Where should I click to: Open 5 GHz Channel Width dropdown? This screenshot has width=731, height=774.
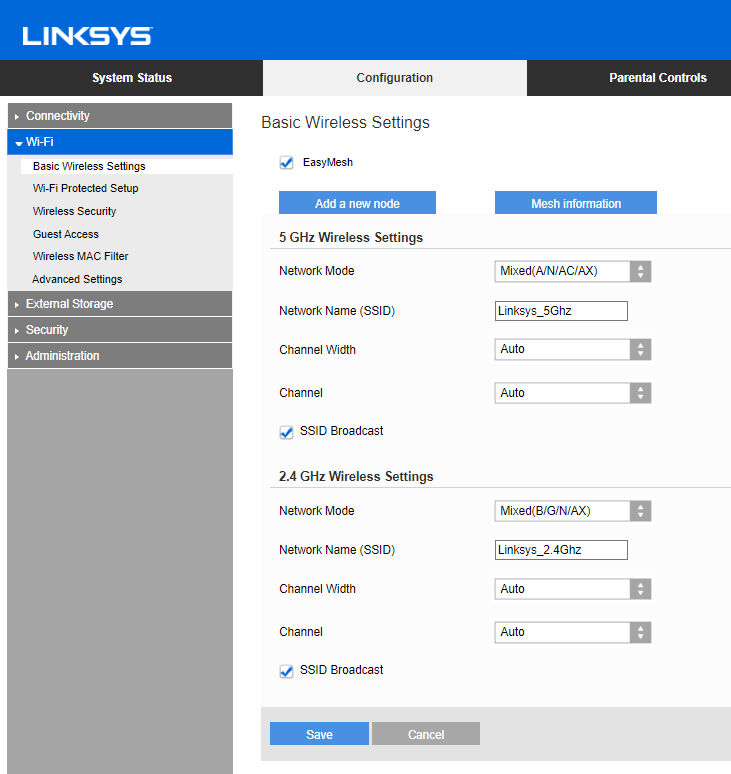click(573, 349)
